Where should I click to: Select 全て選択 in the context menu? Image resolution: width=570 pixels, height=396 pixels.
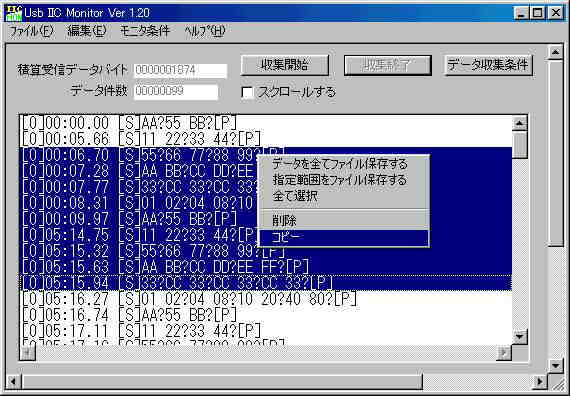tap(344, 196)
